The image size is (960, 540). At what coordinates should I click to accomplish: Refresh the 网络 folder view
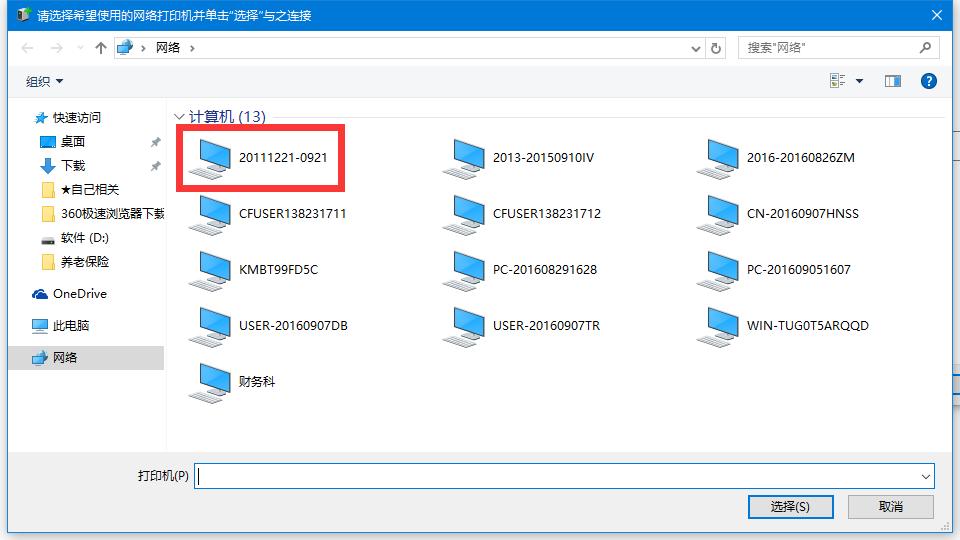click(716, 48)
